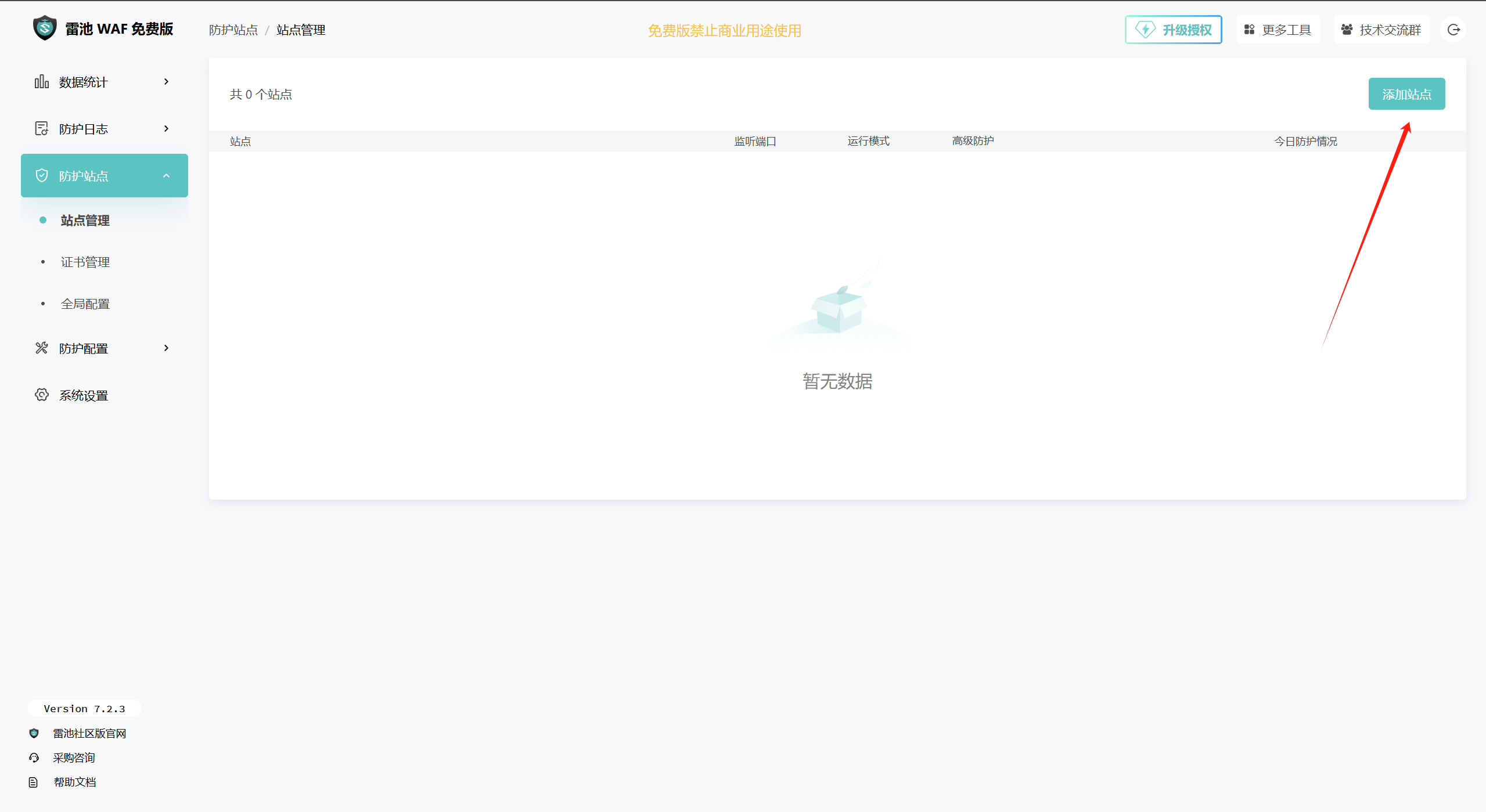Viewport: 1486px width, 812px height.
Task: Open the 更多工具 button
Action: pyautogui.click(x=1278, y=30)
